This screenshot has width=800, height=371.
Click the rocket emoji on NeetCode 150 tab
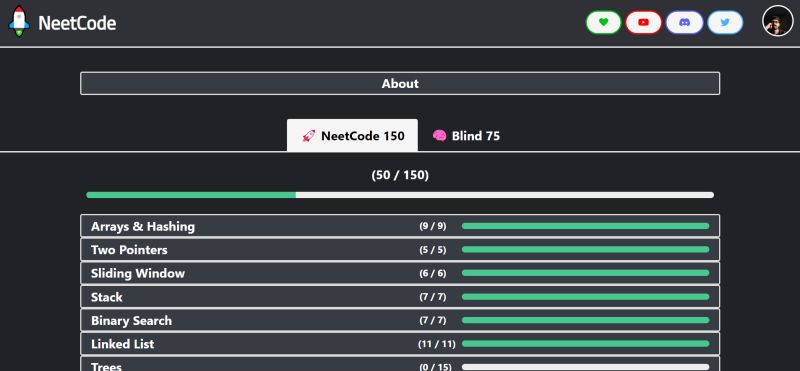[x=309, y=136]
